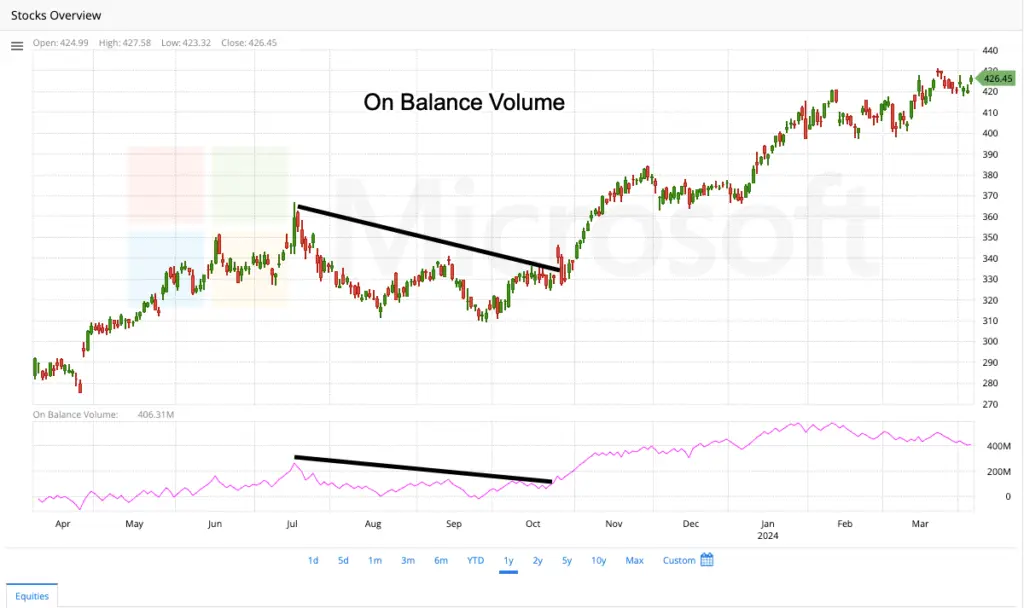Image resolution: width=1024 pixels, height=608 pixels.
Task: Click the Jul label on time axis
Action: pyautogui.click(x=292, y=524)
